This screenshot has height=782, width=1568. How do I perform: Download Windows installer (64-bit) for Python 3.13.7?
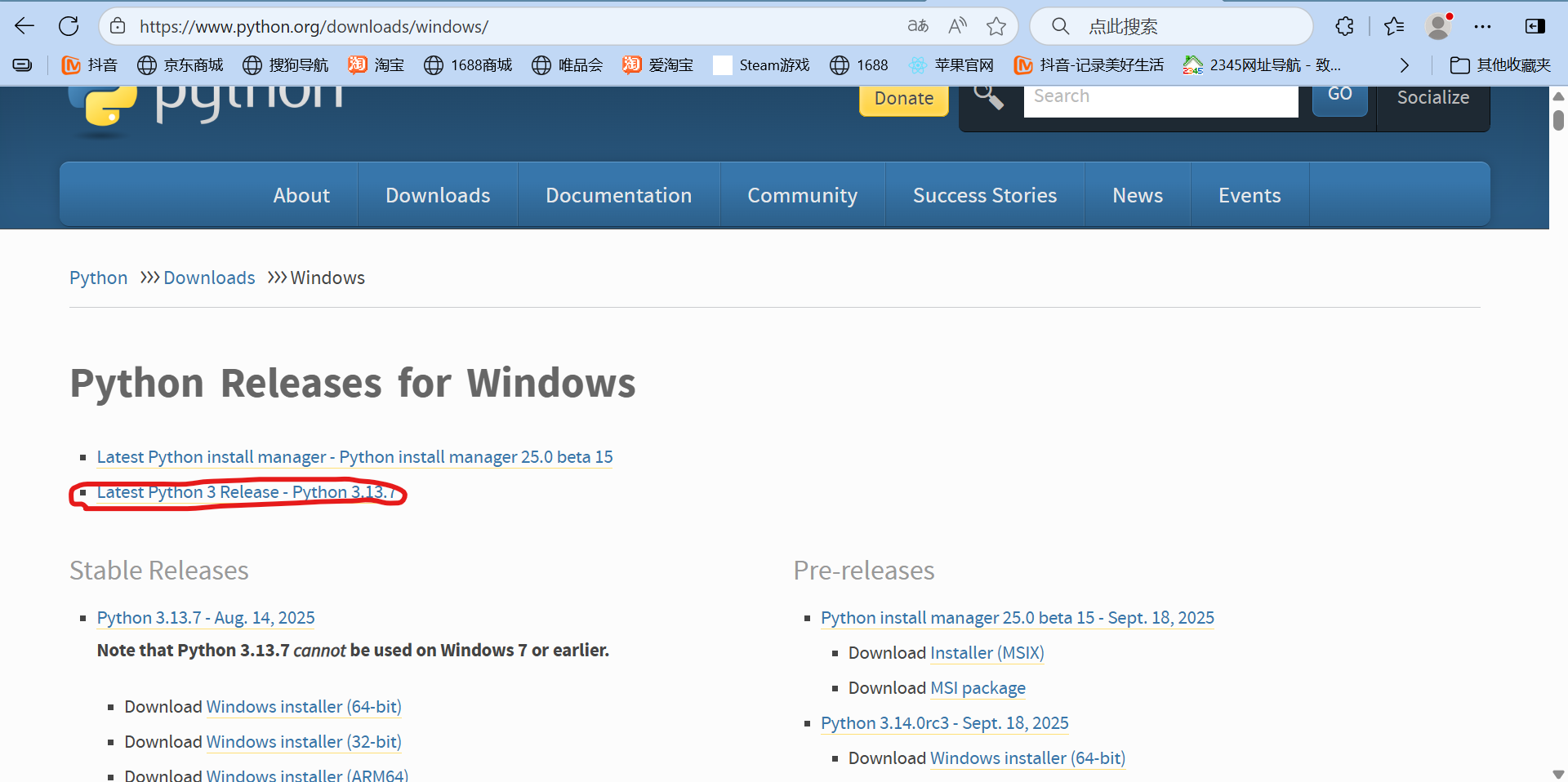pos(304,707)
